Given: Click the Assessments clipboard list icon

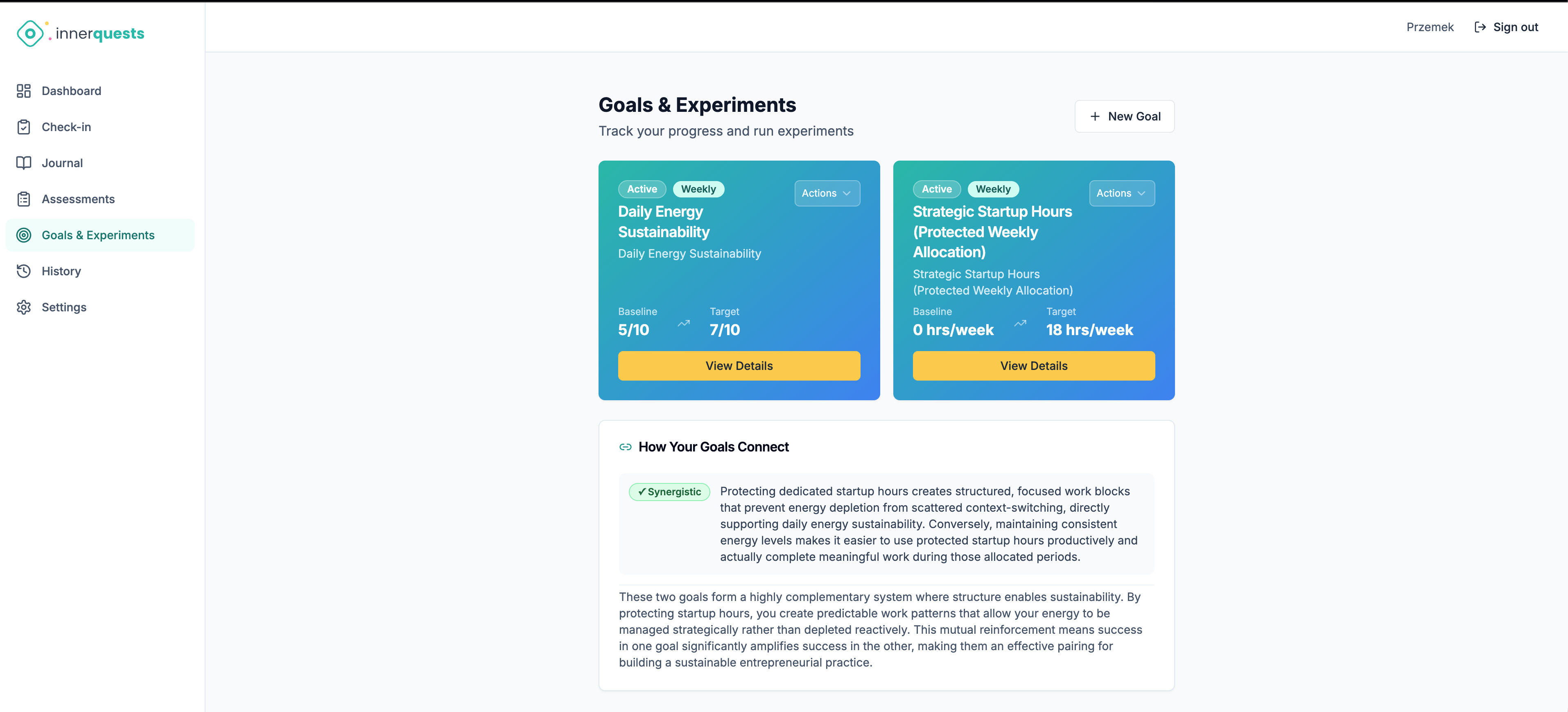Looking at the screenshot, I should click(x=24, y=199).
